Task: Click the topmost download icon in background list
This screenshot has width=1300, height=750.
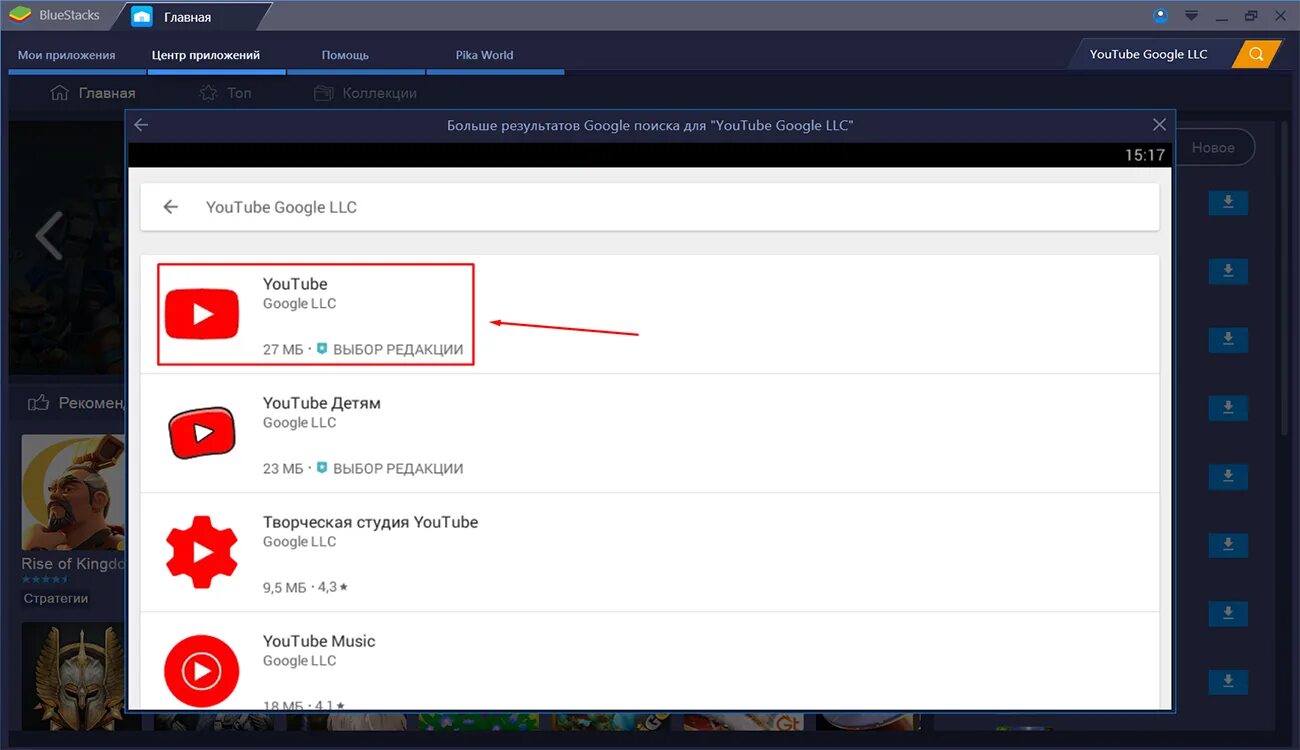Action: [1228, 203]
